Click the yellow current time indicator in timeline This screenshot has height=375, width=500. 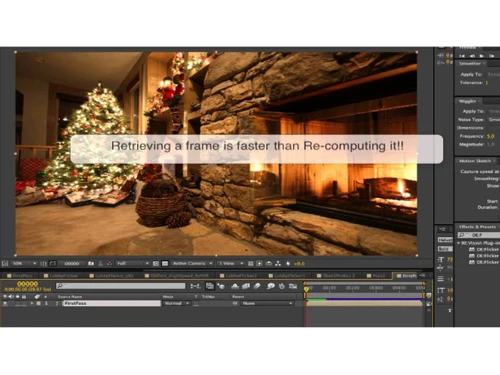tap(306, 289)
